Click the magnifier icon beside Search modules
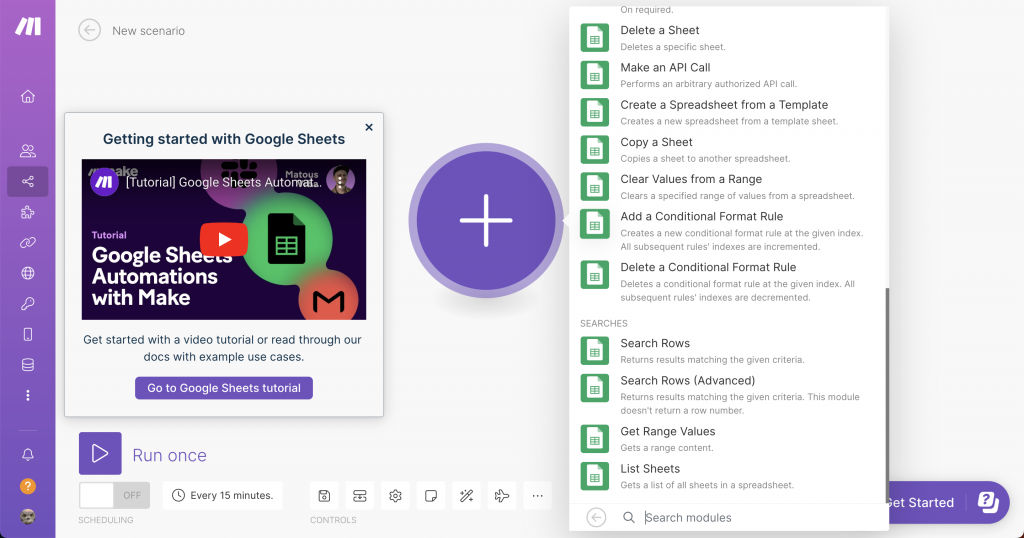The height and width of the screenshot is (538, 1024). pyautogui.click(x=628, y=518)
